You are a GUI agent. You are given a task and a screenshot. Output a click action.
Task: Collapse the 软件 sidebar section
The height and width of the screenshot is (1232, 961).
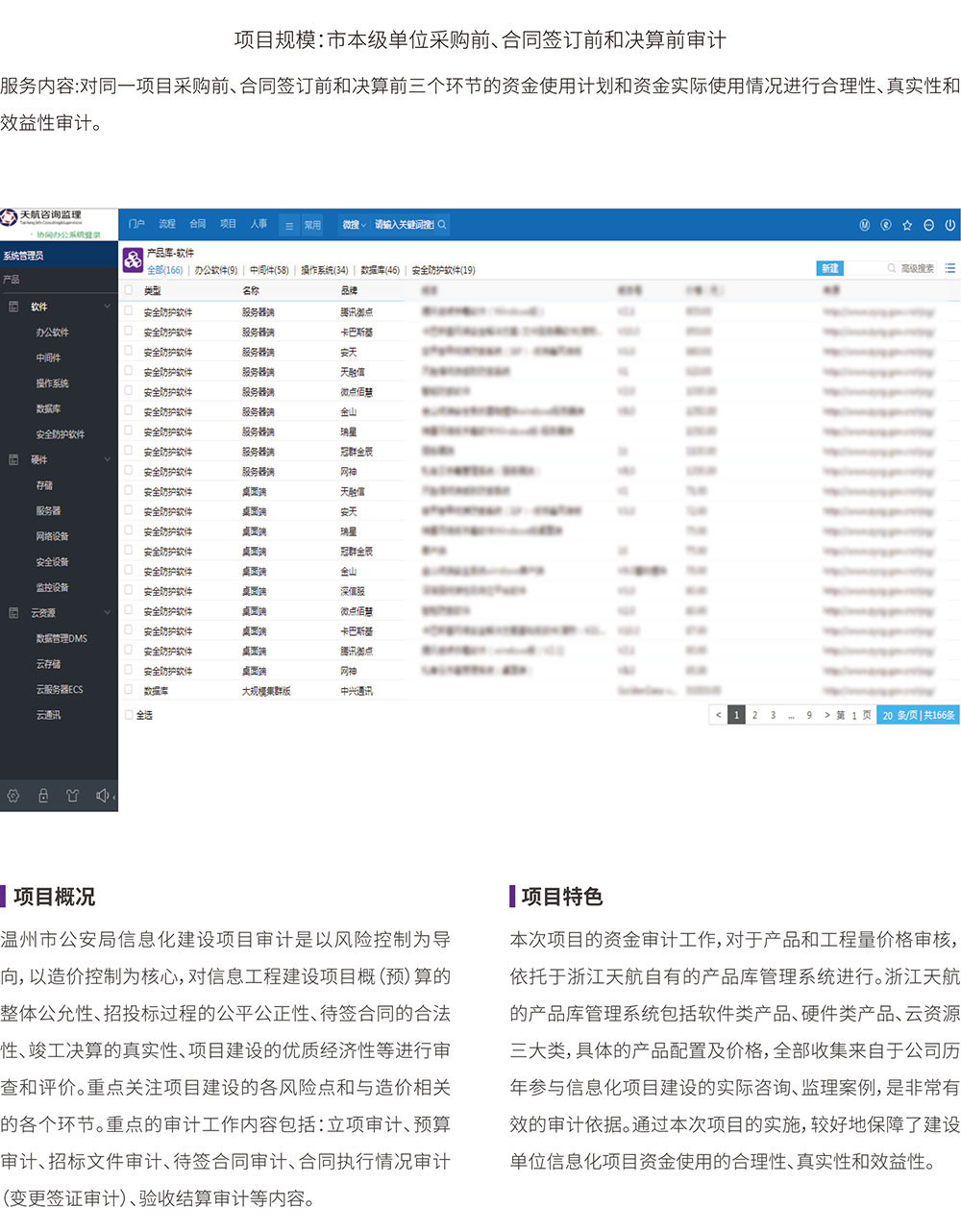click(107, 307)
